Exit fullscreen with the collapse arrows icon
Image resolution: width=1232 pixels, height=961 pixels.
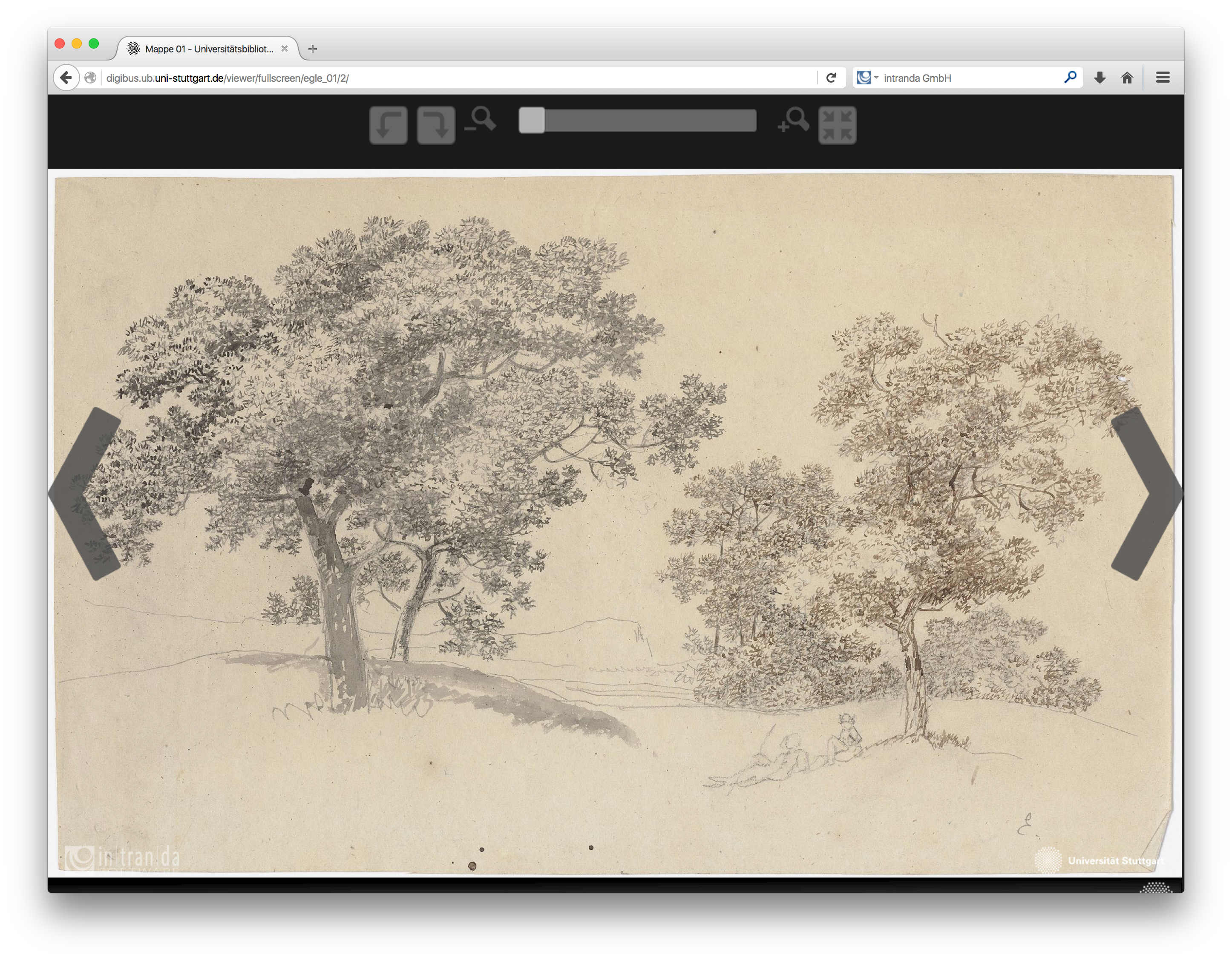pyautogui.click(x=838, y=125)
